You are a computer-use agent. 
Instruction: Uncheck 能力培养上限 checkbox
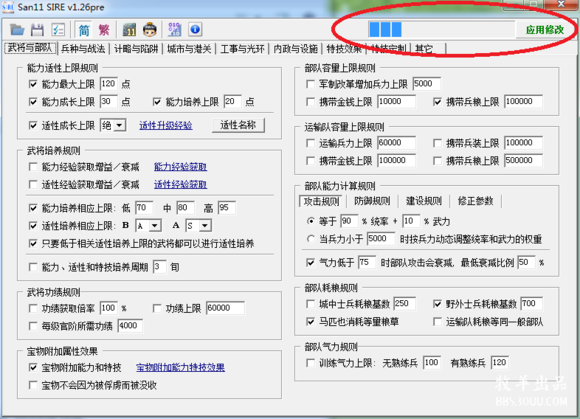pos(157,102)
